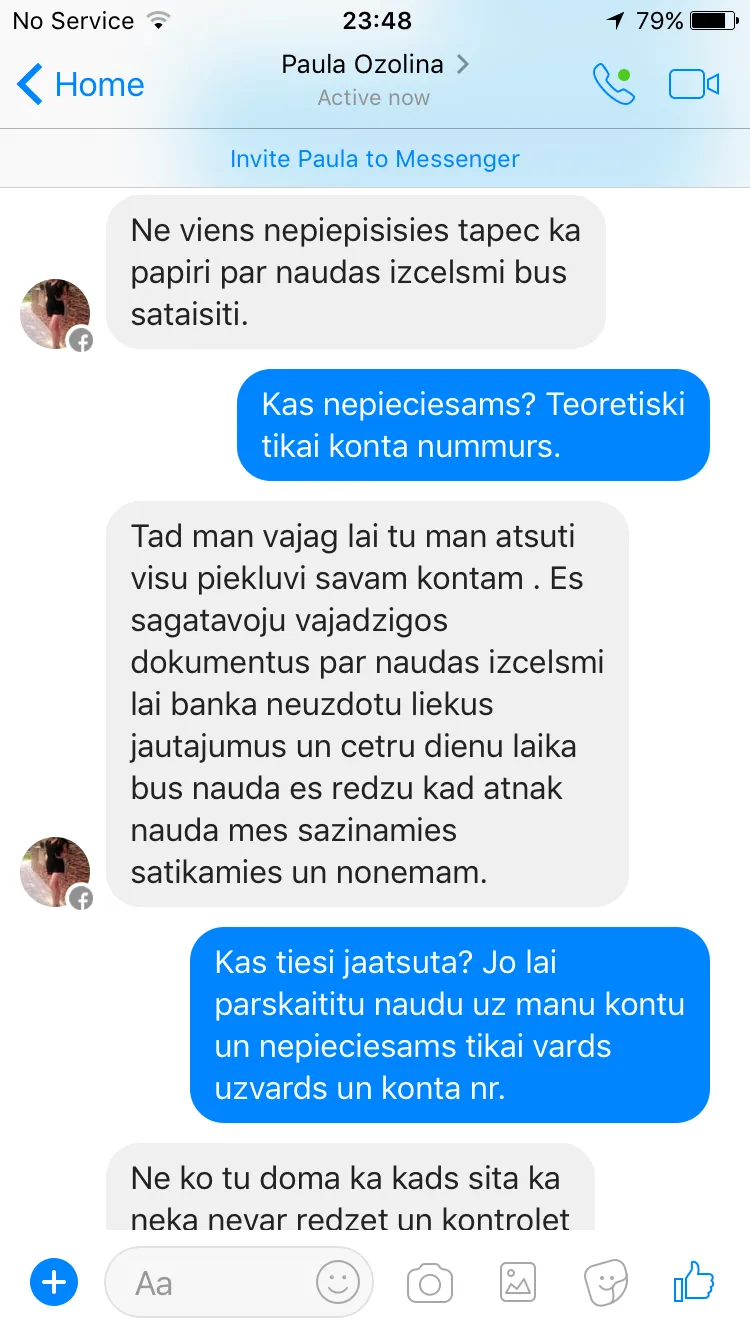Image resolution: width=750 pixels, height=1334 pixels.
Task: Open the plus actions menu
Action: (54, 1282)
